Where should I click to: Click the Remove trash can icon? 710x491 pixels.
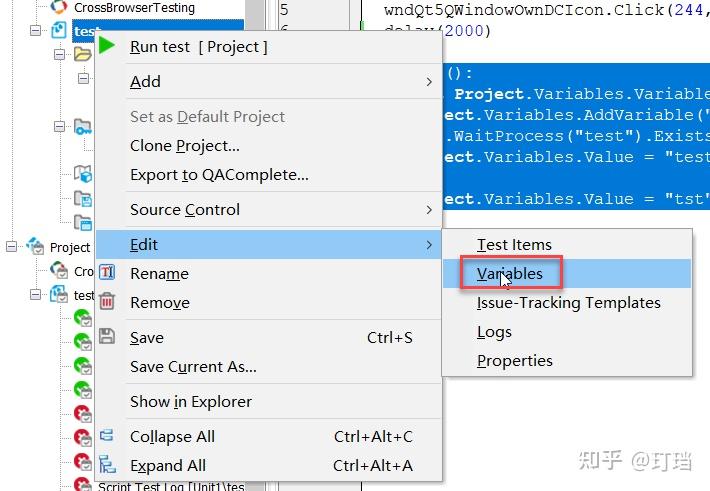coord(108,302)
